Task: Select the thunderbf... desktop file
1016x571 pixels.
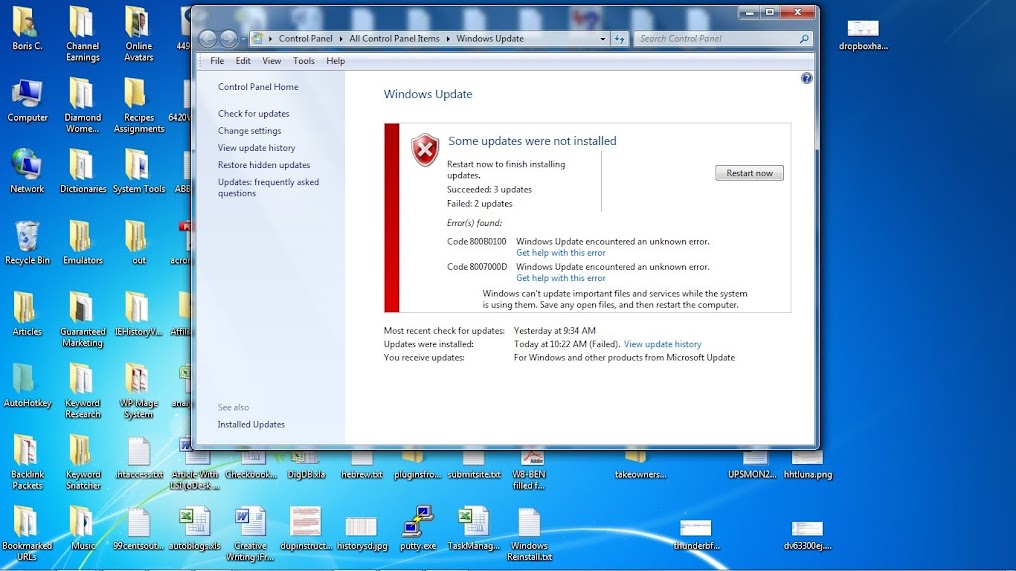Action: [x=696, y=535]
